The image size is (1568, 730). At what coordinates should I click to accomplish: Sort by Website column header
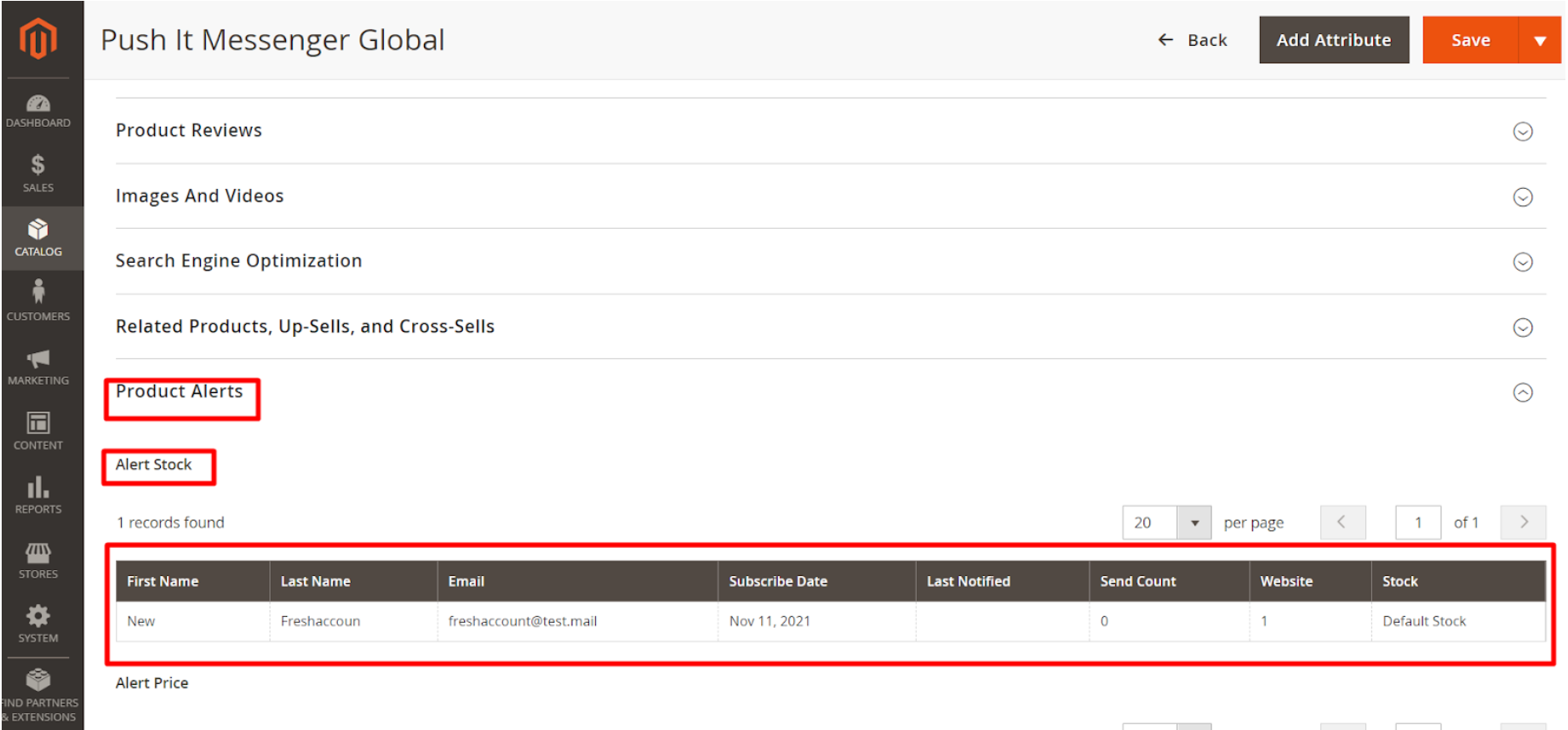tap(1311, 581)
